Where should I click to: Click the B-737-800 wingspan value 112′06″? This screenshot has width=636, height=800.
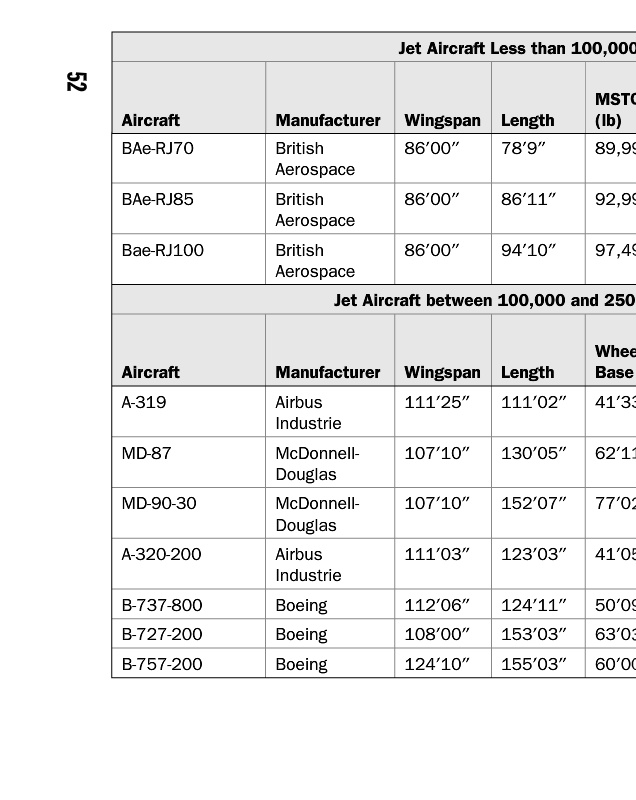(437, 606)
